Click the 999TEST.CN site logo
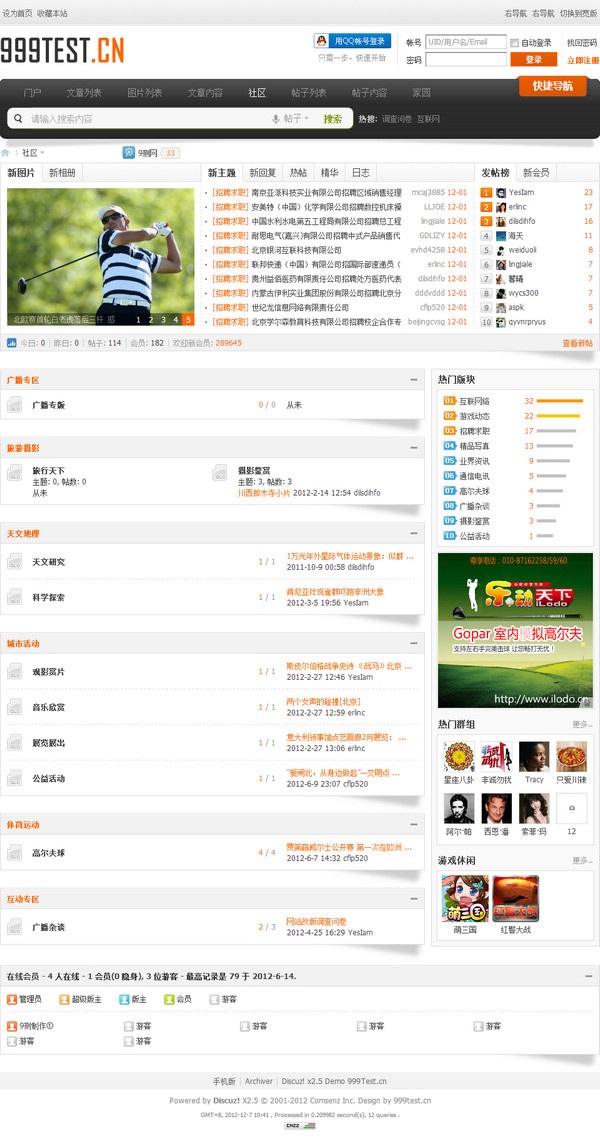Image resolution: width=600 pixels, height=1141 pixels. click(62, 49)
